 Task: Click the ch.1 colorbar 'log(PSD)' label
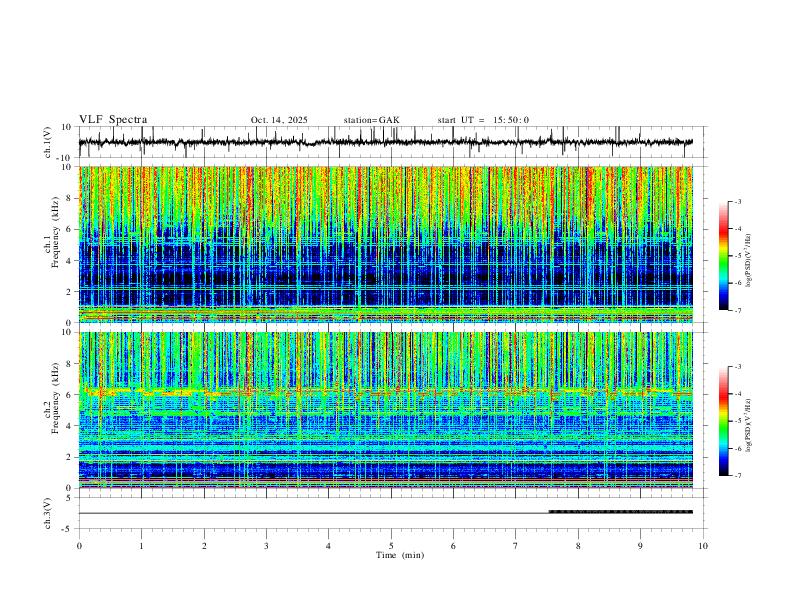(748, 261)
